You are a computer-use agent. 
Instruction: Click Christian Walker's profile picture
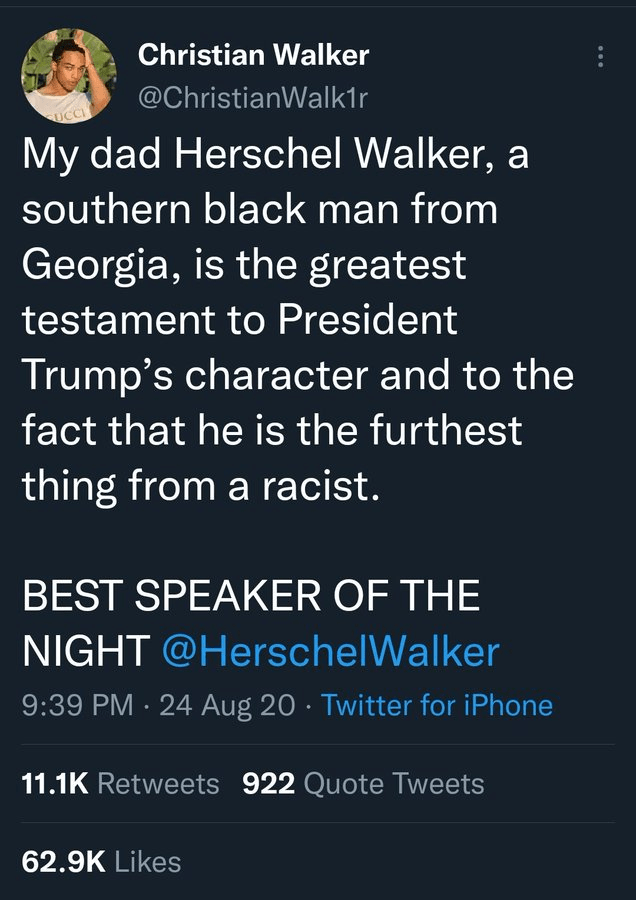coord(69,73)
